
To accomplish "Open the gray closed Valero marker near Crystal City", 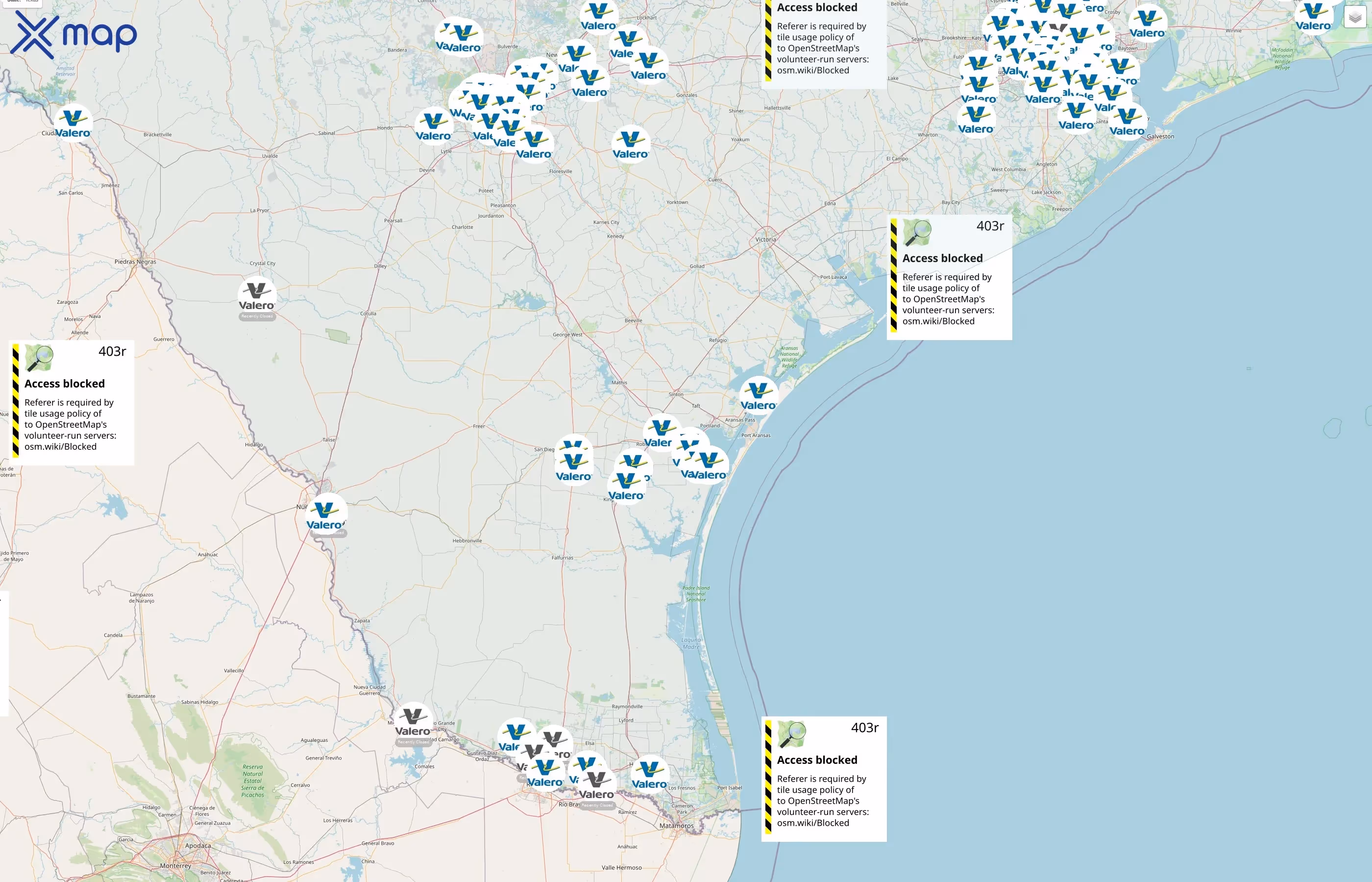I will tap(257, 296).
